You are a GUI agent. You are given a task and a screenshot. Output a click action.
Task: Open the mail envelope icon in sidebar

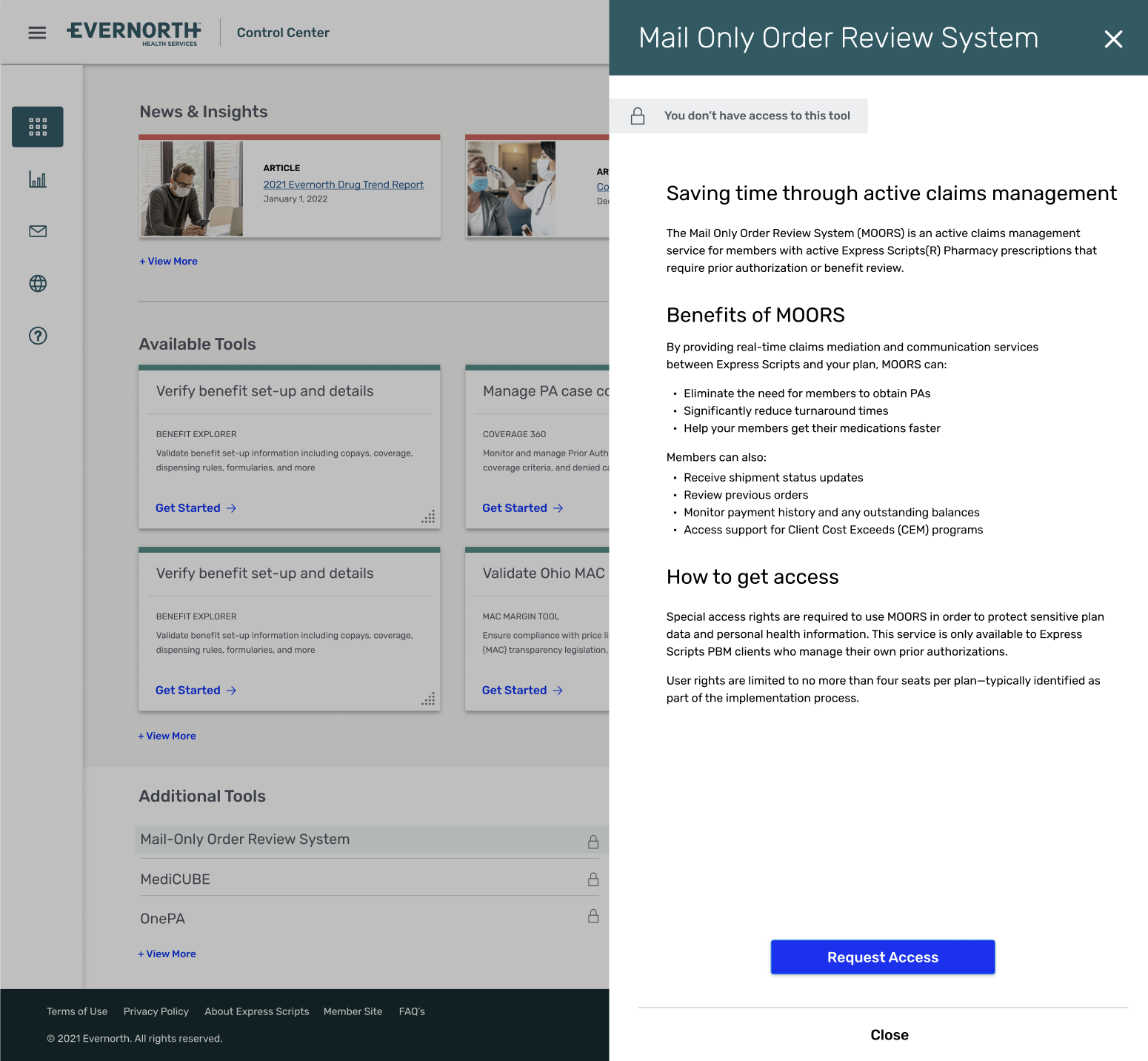(x=38, y=231)
